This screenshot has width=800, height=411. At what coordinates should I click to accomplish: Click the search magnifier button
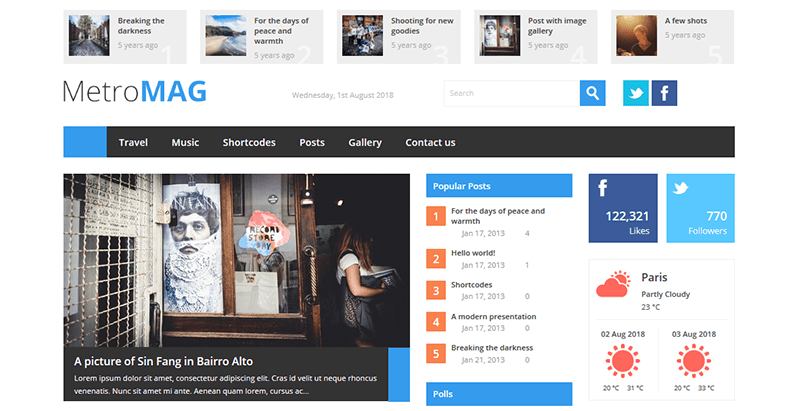coord(592,93)
